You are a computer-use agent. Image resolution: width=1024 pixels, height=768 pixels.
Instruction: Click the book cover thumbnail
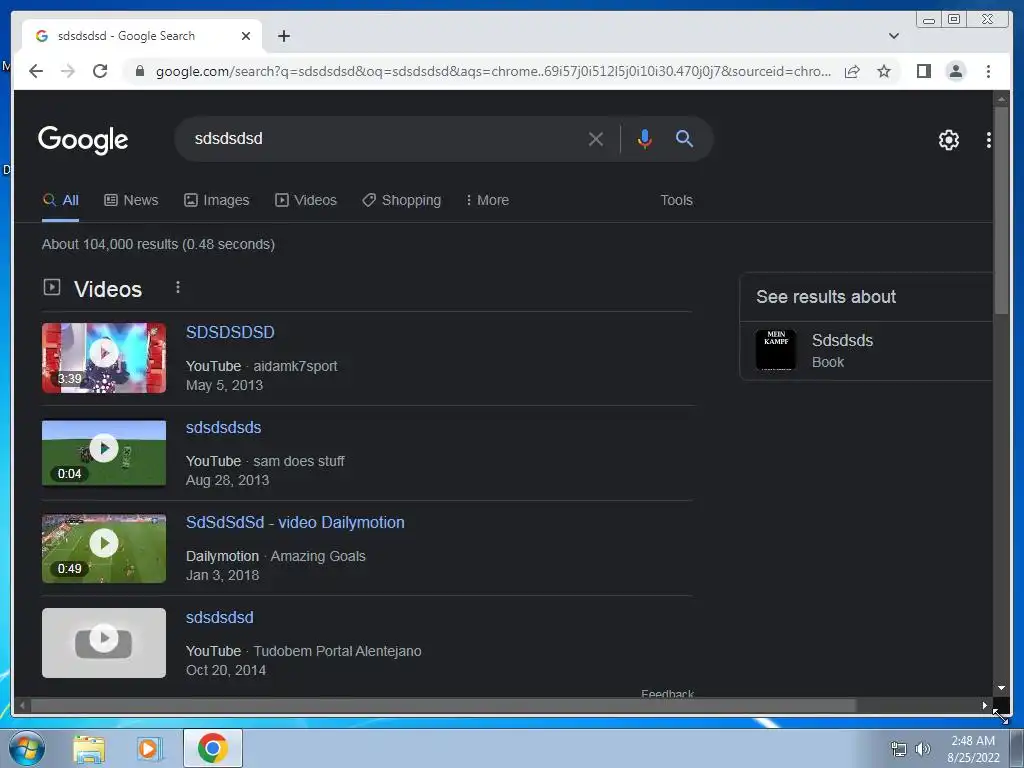coord(776,350)
